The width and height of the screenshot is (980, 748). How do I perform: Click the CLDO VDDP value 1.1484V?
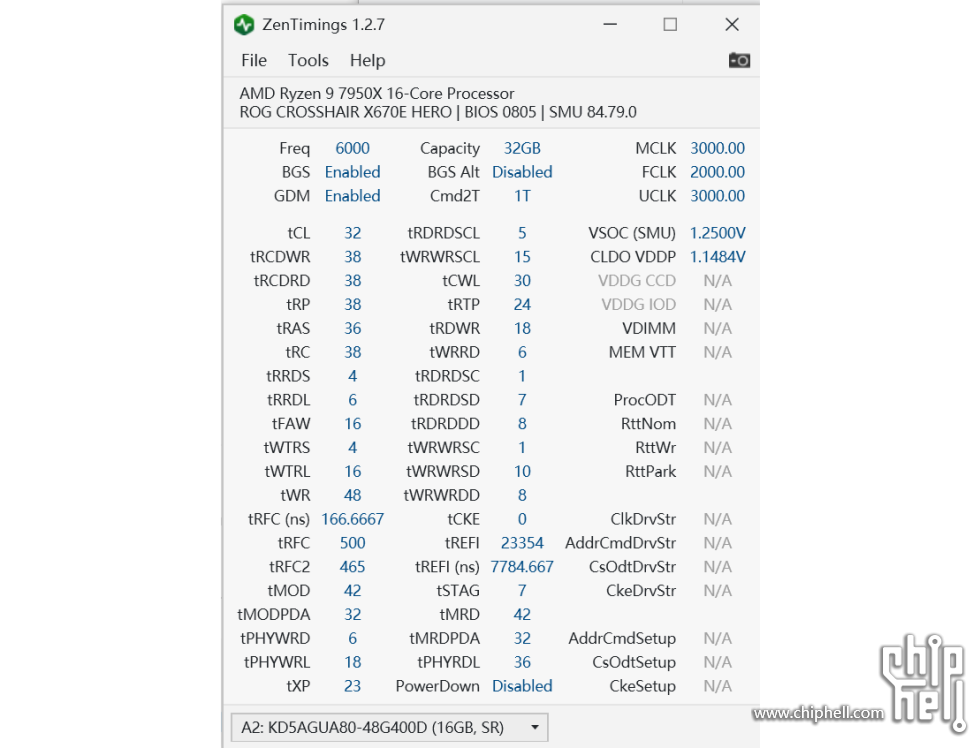pos(718,257)
